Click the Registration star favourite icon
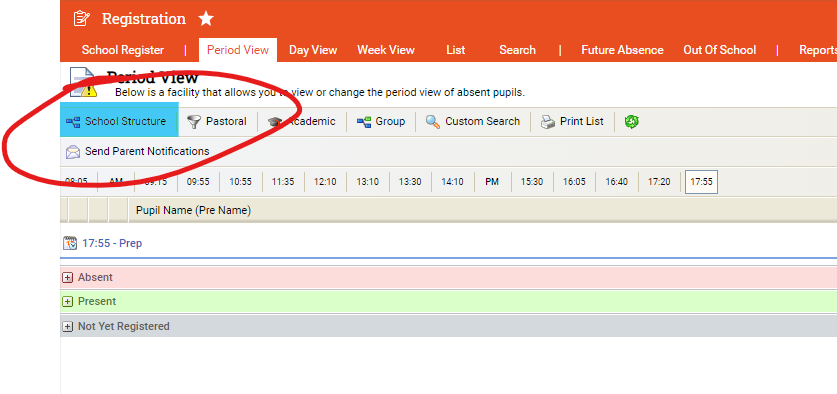Image resolution: width=837 pixels, height=394 pixels. pyautogui.click(x=206, y=19)
